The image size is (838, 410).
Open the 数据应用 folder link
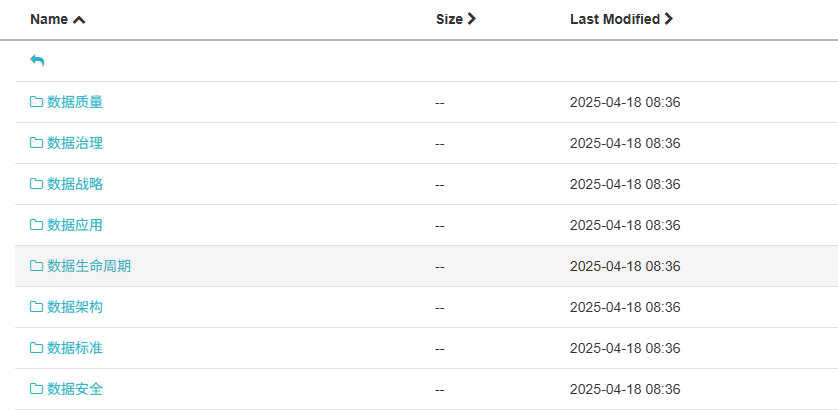pos(75,225)
